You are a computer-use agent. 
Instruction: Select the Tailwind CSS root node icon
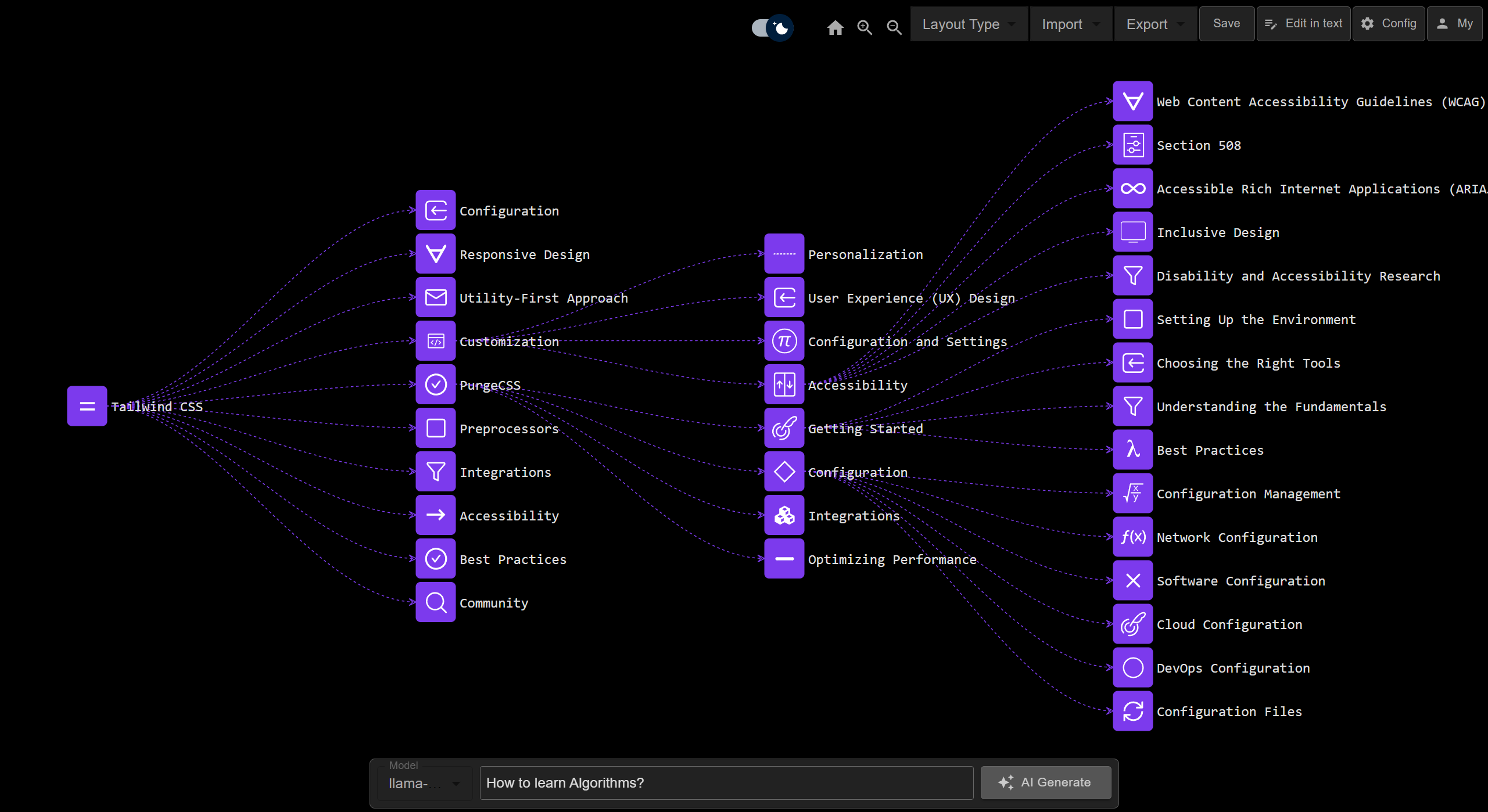[x=87, y=406]
